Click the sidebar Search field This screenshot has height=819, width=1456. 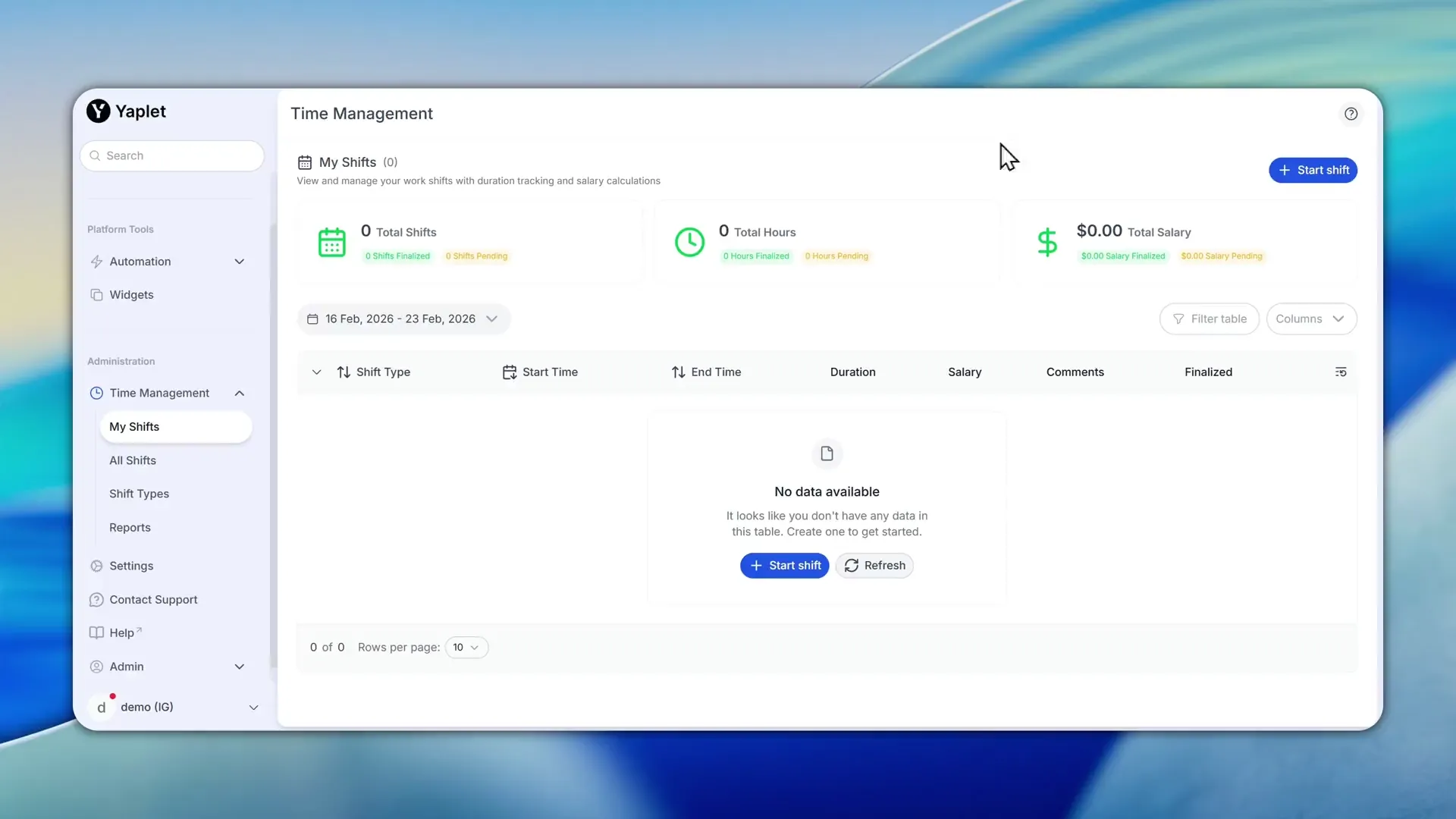click(172, 155)
